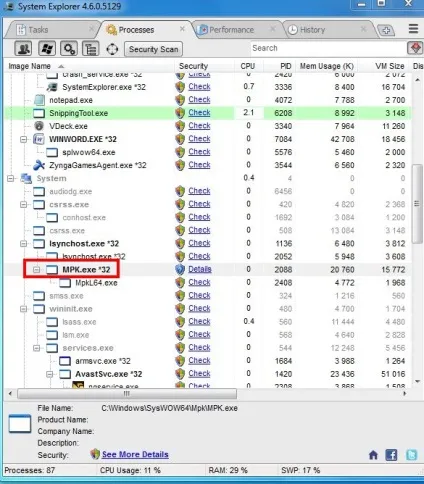Collapse the services.exe node

37,348
